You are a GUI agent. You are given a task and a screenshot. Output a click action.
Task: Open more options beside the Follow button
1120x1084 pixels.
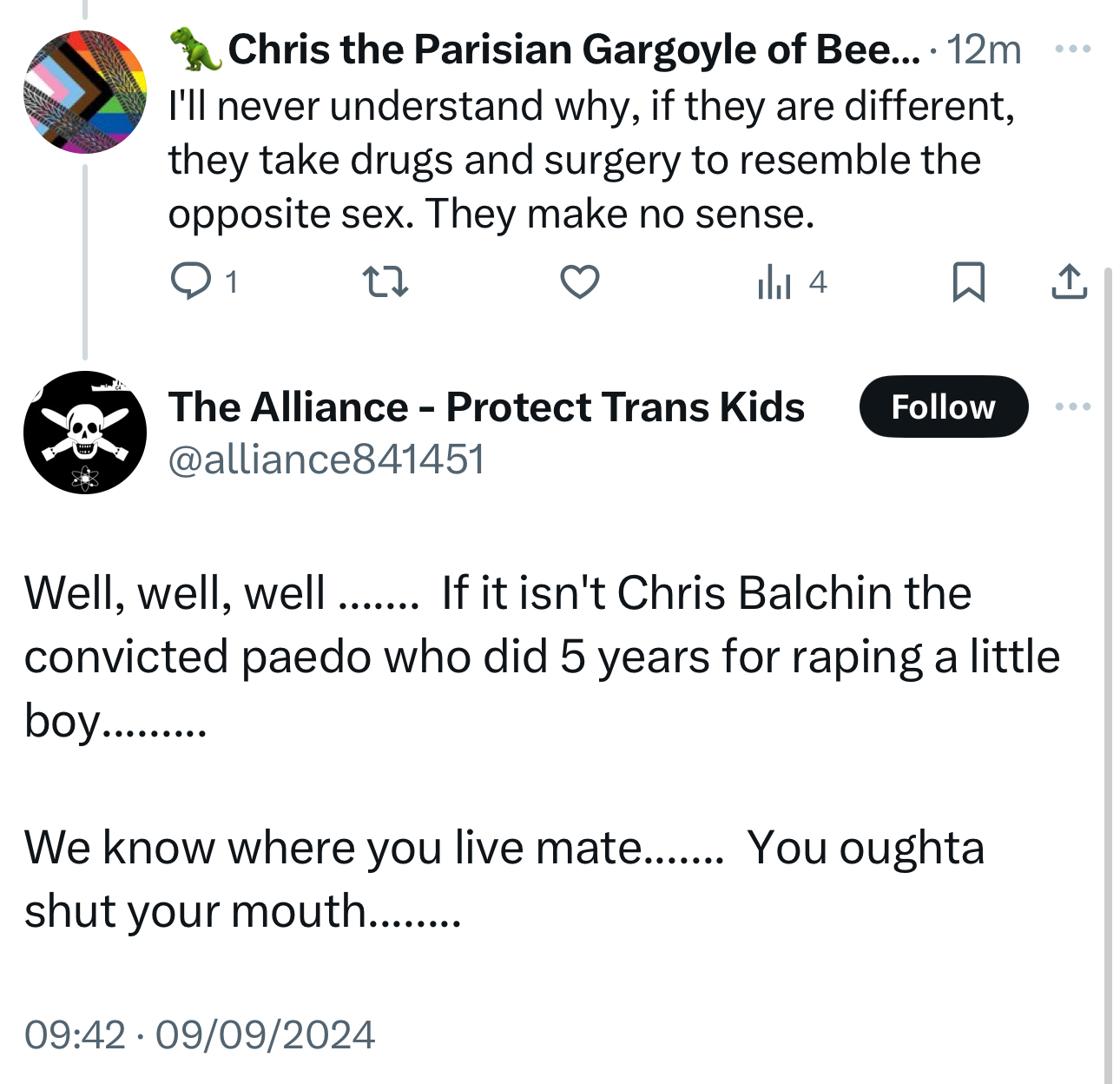tap(1073, 406)
